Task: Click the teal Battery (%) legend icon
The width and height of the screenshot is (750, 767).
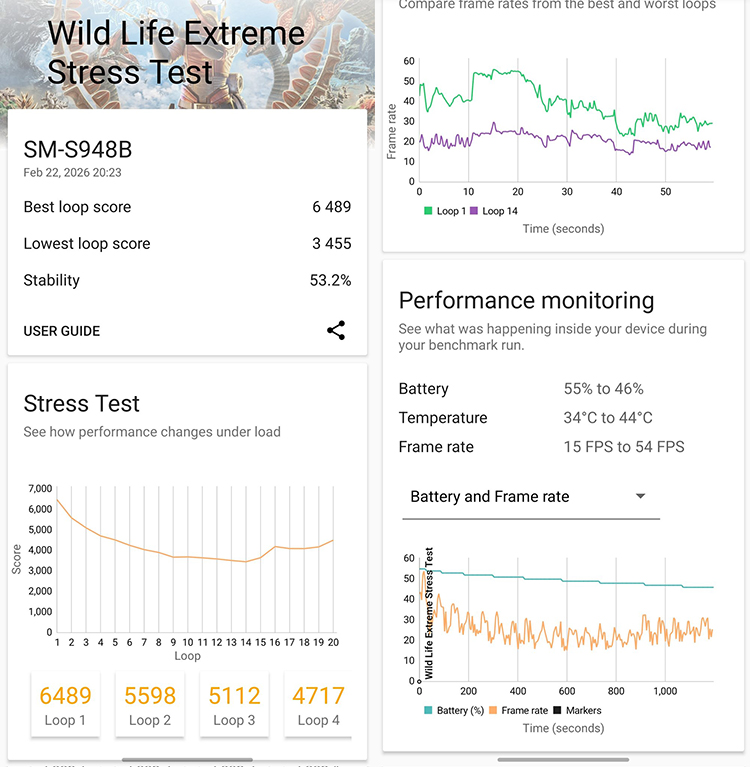Action: click(428, 711)
